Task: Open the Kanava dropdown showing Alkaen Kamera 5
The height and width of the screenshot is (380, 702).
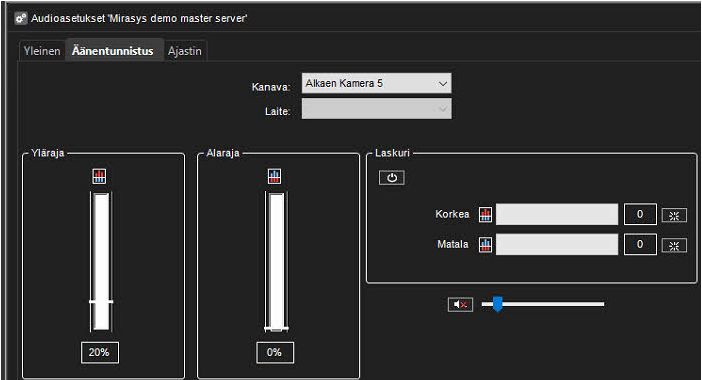Action: tap(377, 83)
